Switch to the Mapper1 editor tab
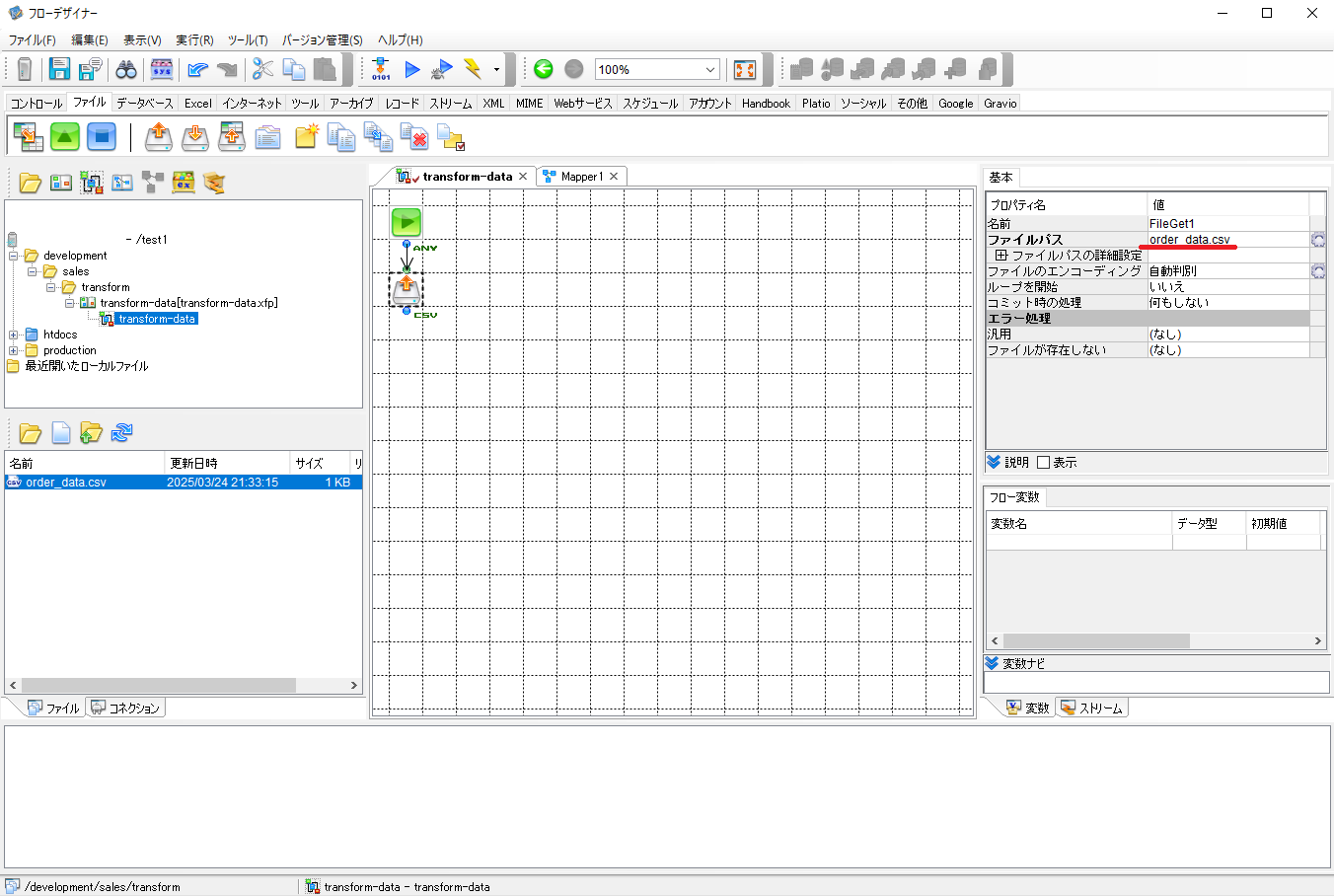Image resolution: width=1334 pixels, height=896 pixels. tap(581, 177)
